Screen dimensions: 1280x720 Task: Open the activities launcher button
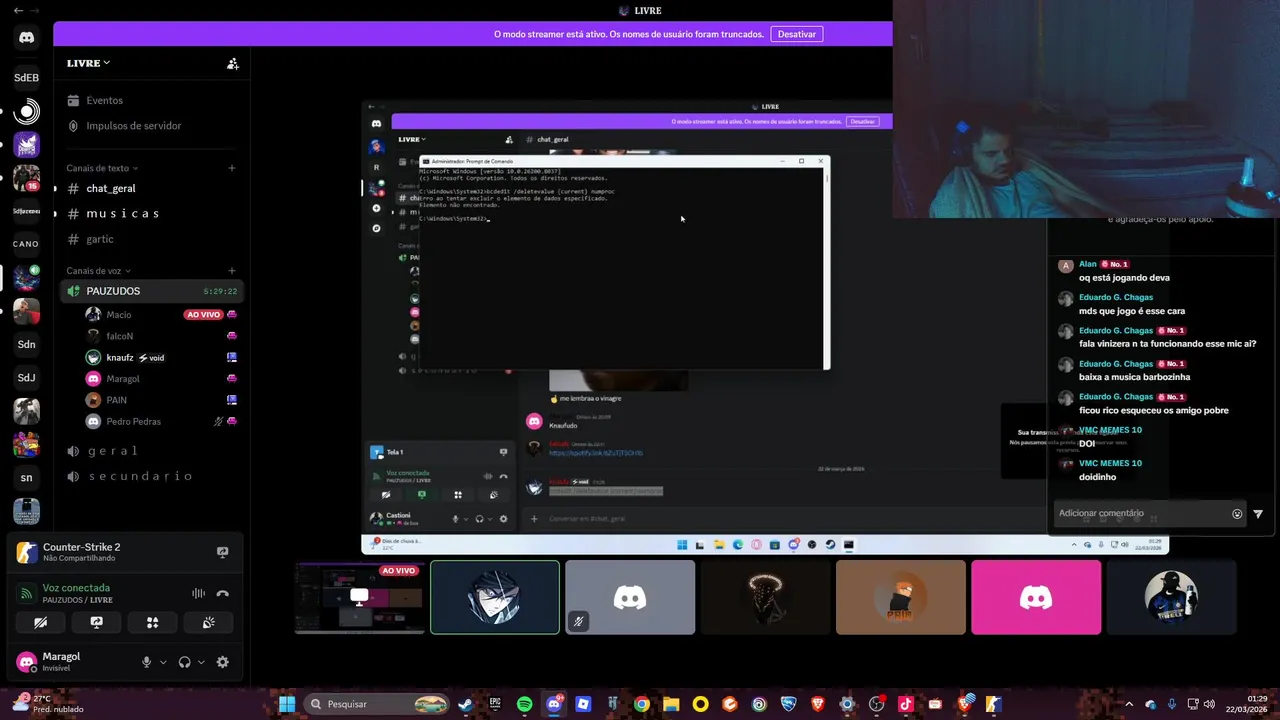coord(152,622)
